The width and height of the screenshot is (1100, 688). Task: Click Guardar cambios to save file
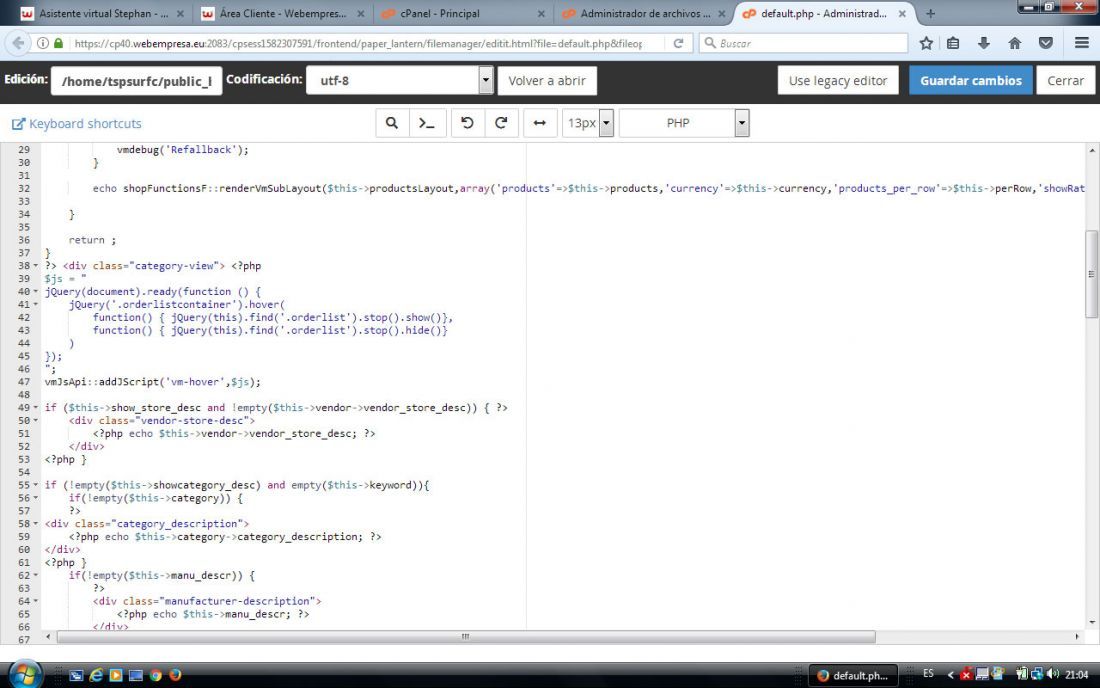tap(971, 81)
